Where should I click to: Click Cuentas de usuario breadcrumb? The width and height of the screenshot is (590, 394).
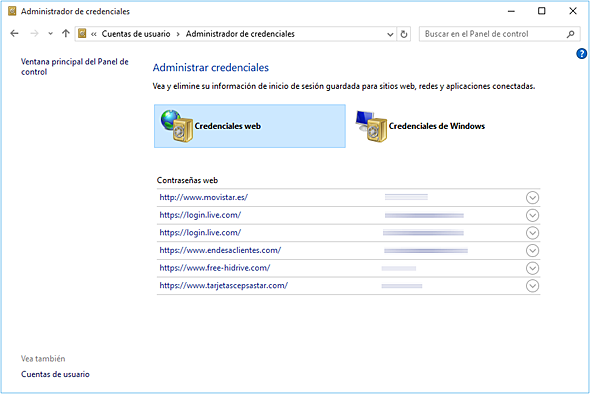(136, 34)
